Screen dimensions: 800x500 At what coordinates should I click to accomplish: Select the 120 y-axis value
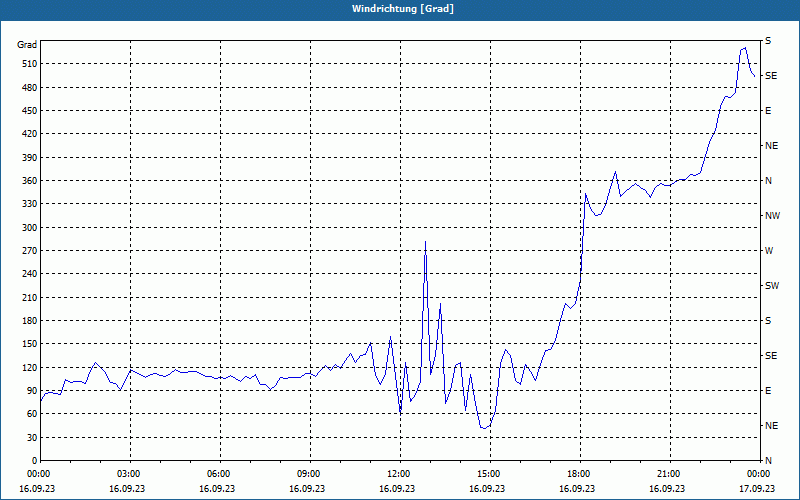[28, 367]
